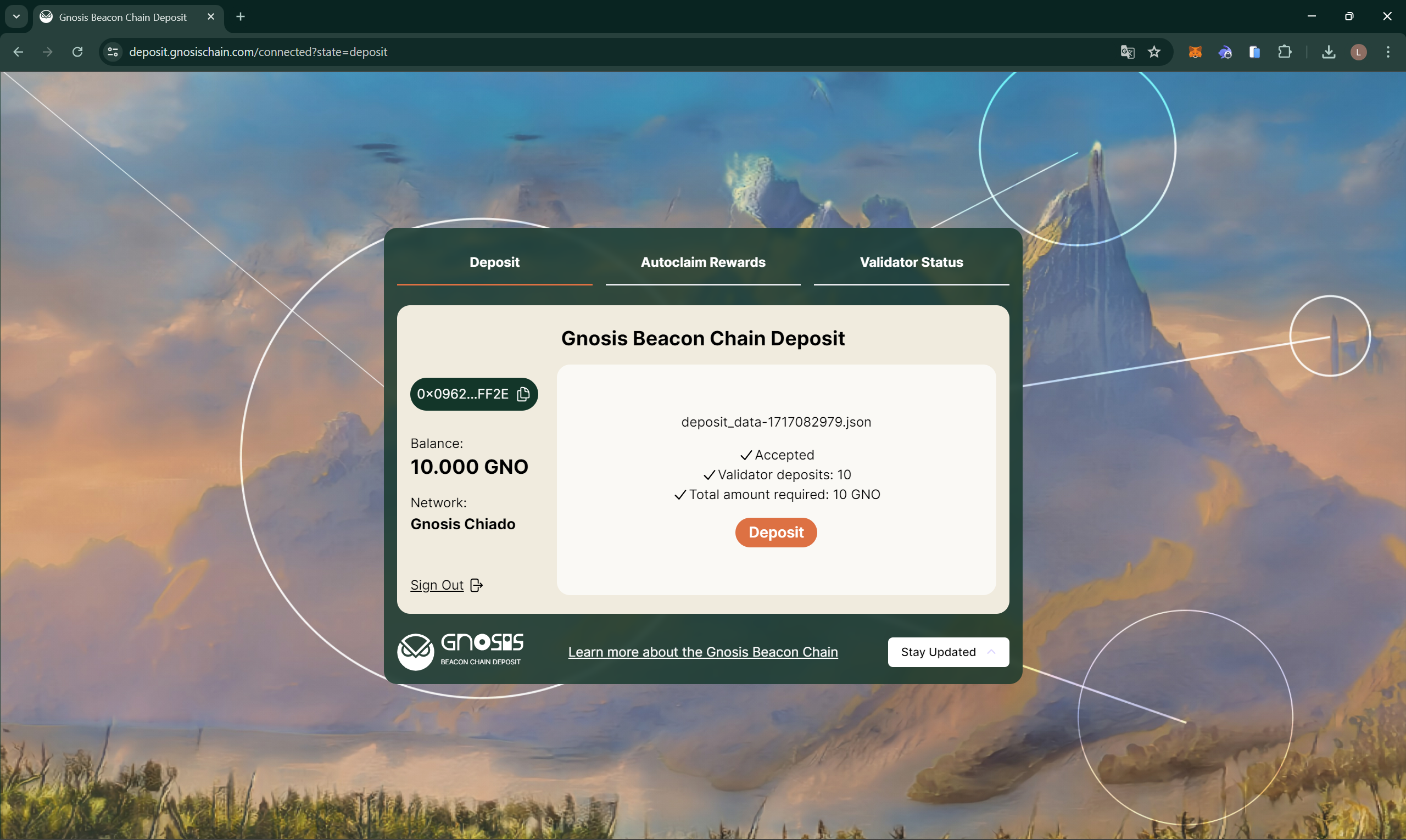The height and width of the screenshot is (840, 1406).
Task: Open the browser downloads icon
Action: [x=1329, y=52]
